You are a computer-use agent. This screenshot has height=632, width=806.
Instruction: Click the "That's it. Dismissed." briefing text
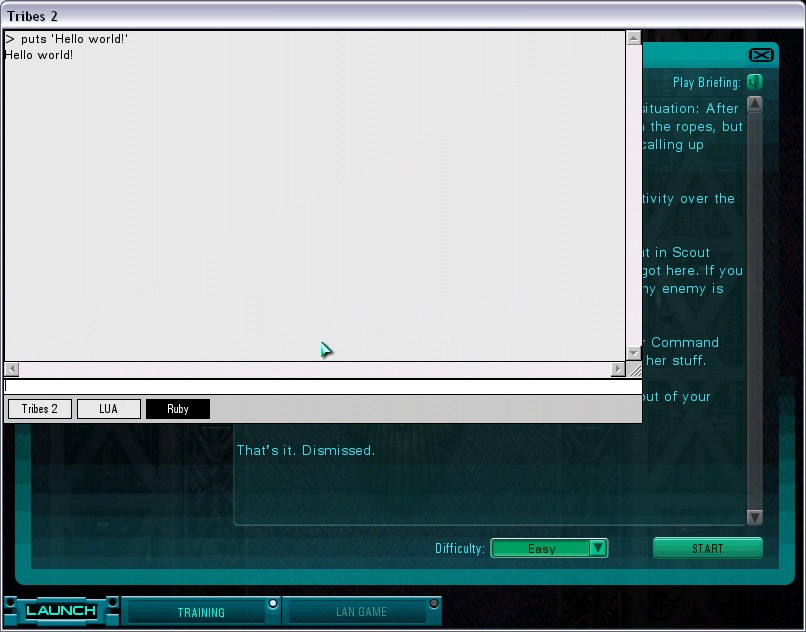305,450
